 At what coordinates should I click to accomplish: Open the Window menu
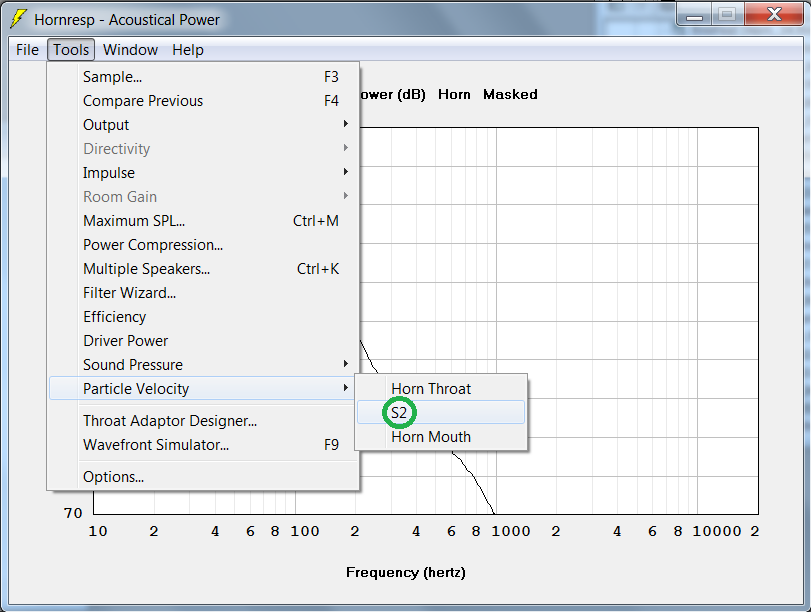click(x=130, y=50)
